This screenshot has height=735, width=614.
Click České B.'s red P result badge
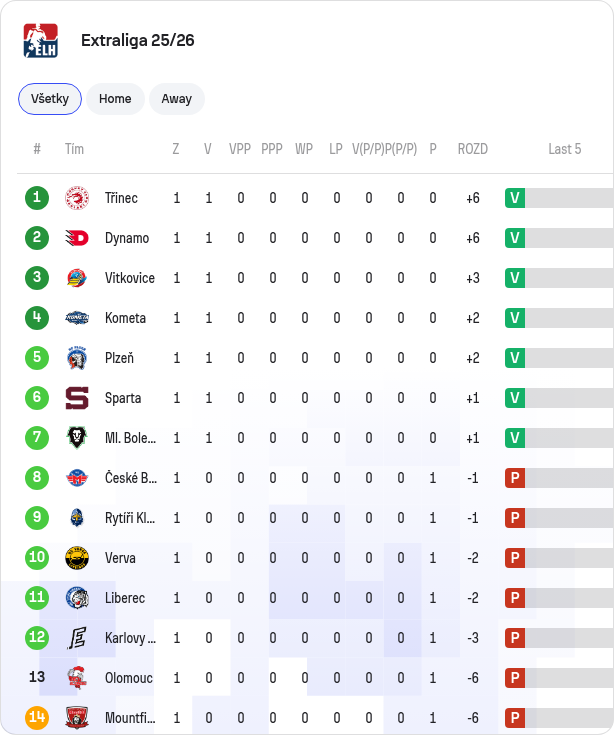pos(515,478)
